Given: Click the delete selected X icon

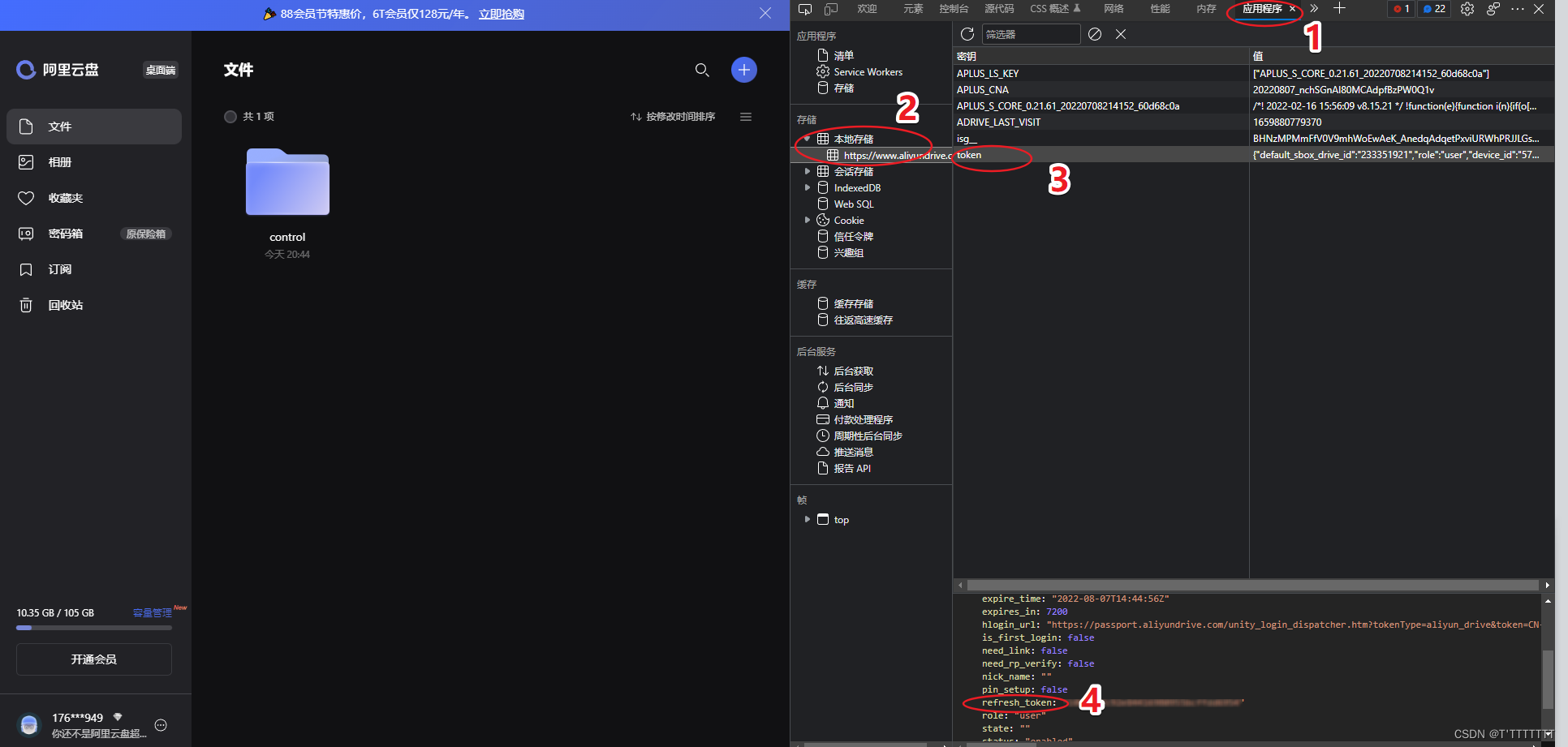Looking at the screenshot, I should click(x=1121, y=34).
